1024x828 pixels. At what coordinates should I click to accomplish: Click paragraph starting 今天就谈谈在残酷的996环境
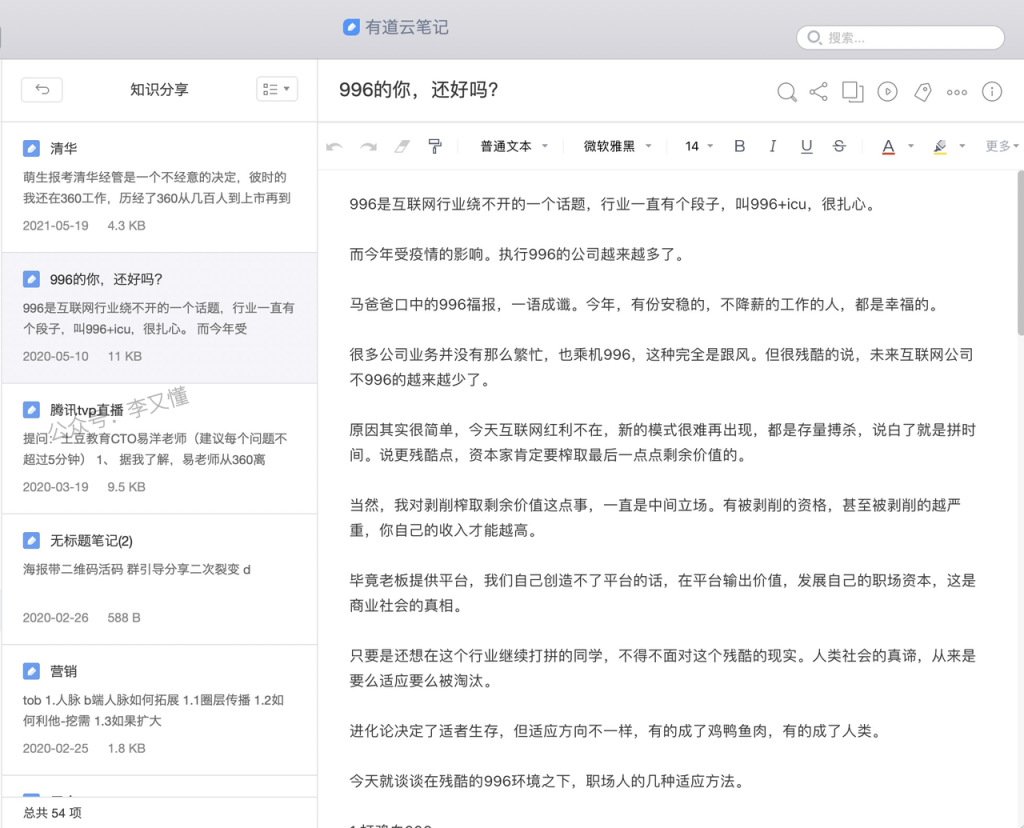pos(547,781)
